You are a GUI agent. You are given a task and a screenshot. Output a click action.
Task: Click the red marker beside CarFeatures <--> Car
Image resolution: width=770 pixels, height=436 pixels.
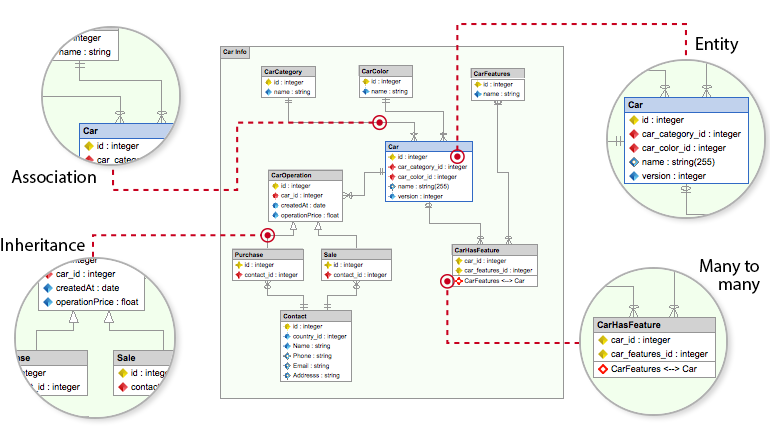click(446, 282)
